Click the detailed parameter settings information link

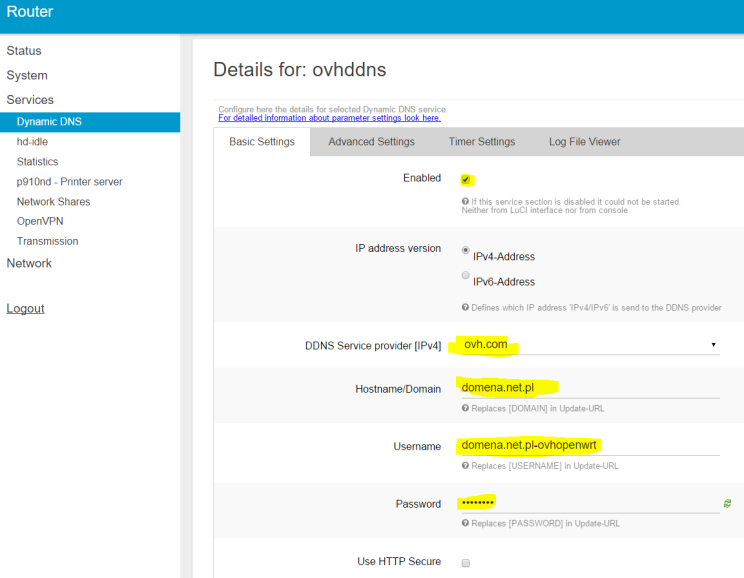(329, 118)
